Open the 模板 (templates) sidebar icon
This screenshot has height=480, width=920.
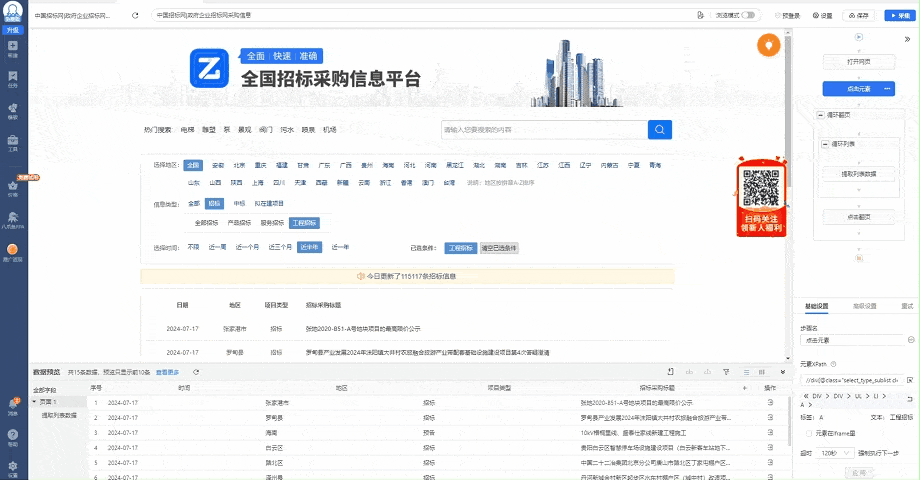click(13, 111)
